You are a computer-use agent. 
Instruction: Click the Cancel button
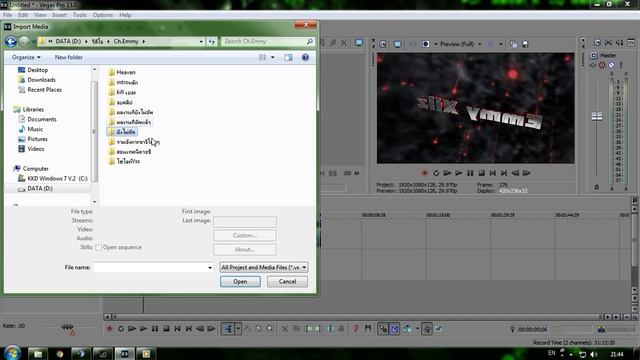tap(287, 282)
